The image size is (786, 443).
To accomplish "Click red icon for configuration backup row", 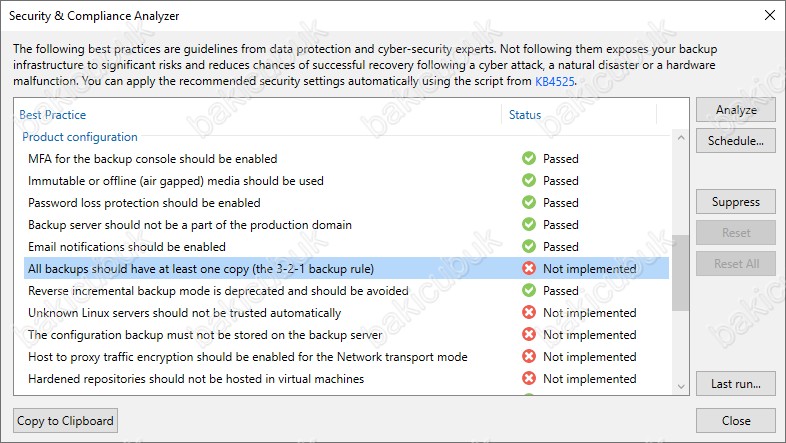I will (x=528, y=335).
